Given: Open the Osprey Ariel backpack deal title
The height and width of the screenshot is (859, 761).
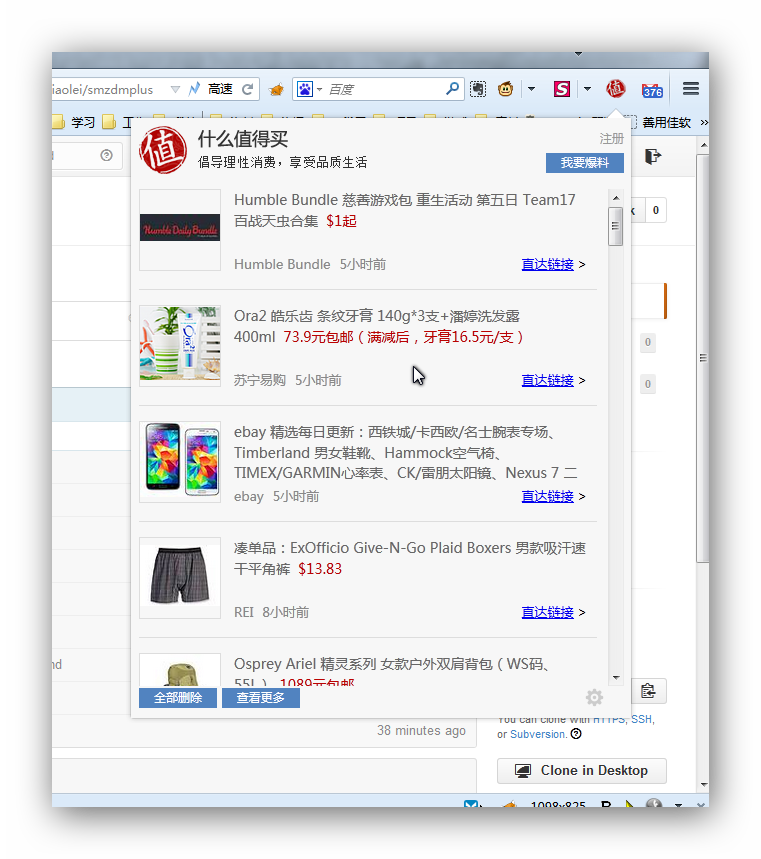Looking at the screenshot, I should pyautogui.click(x=391, y=671).
